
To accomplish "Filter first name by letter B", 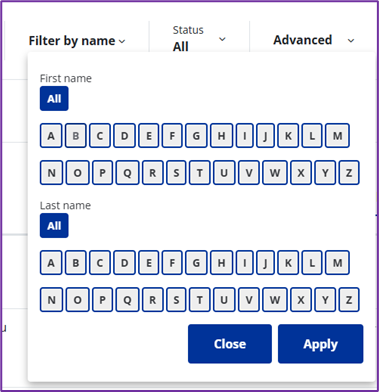I will [x=76, y=135].
